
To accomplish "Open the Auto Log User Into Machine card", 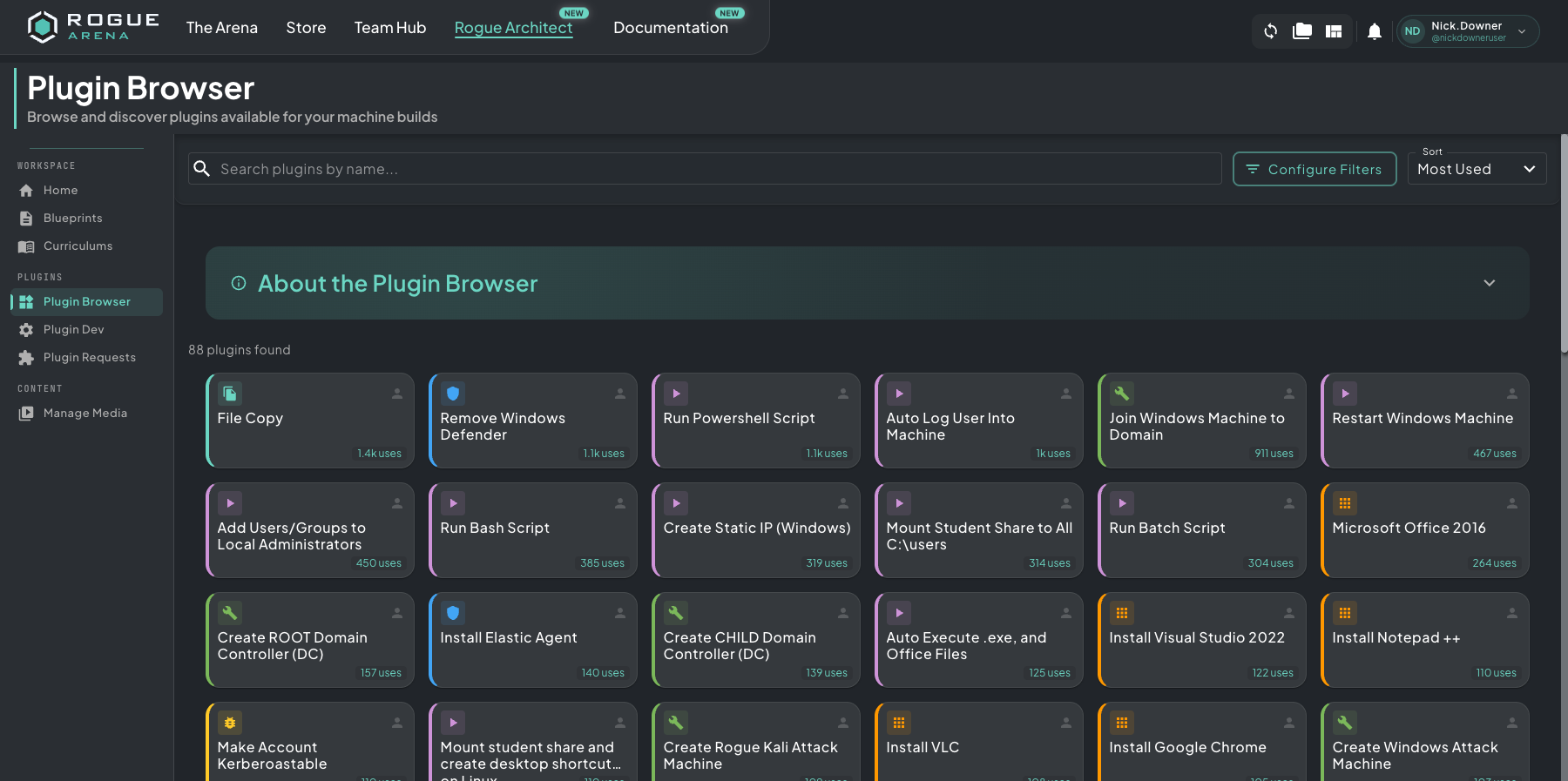I will click(x=978, y=421).
